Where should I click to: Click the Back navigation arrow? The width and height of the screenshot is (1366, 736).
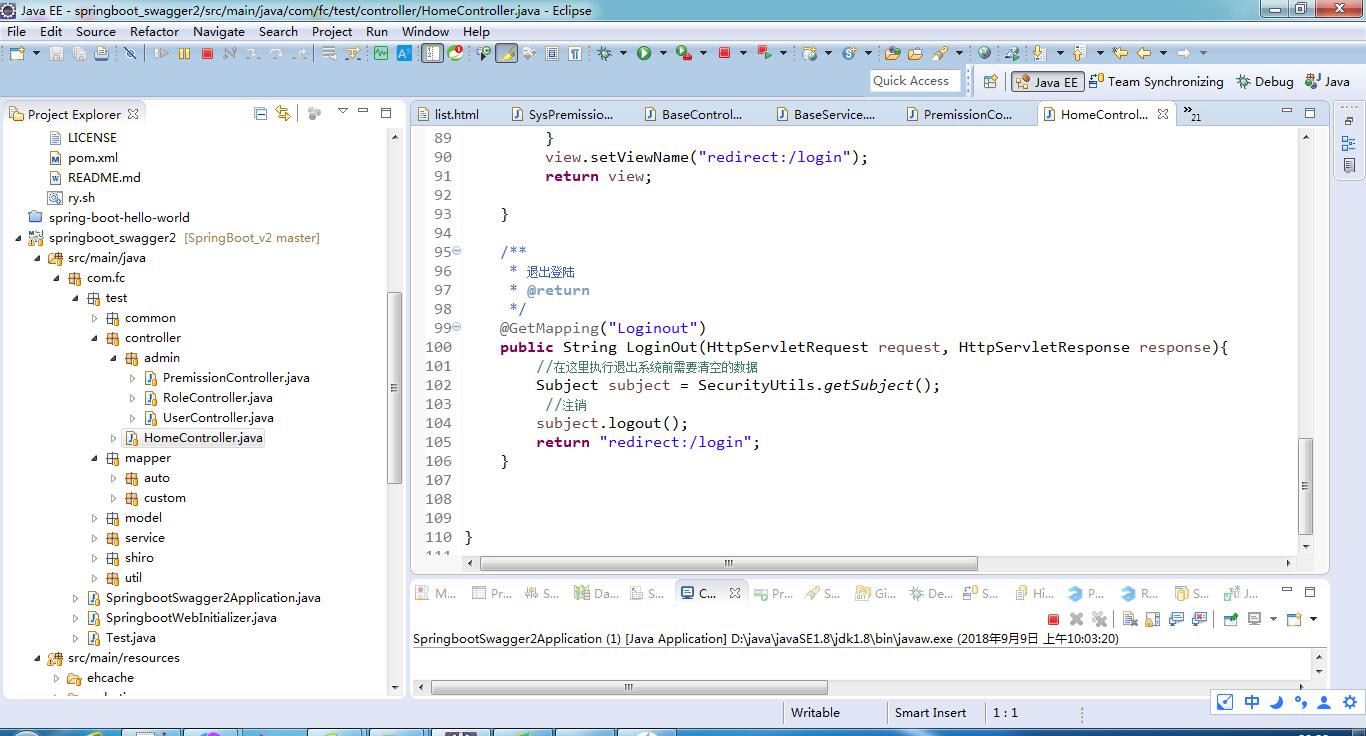tap(1144, 53)
